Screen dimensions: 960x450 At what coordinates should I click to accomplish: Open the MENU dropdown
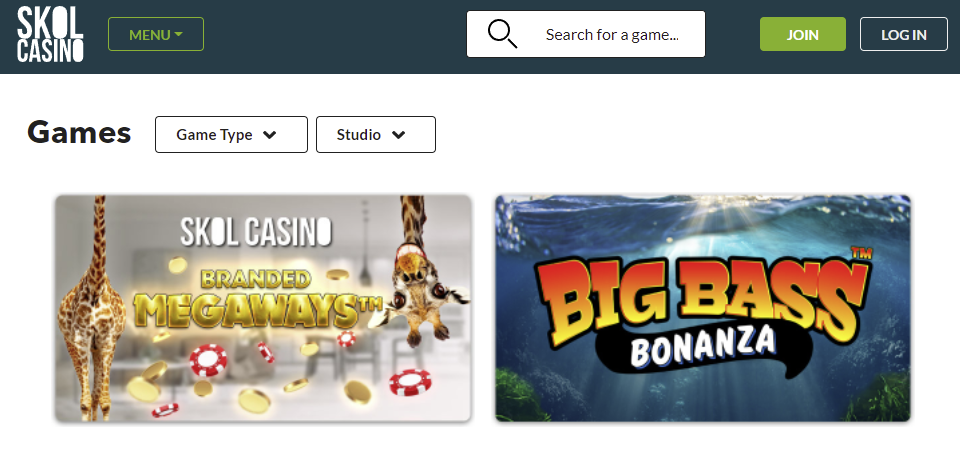[x=156, y=34]
